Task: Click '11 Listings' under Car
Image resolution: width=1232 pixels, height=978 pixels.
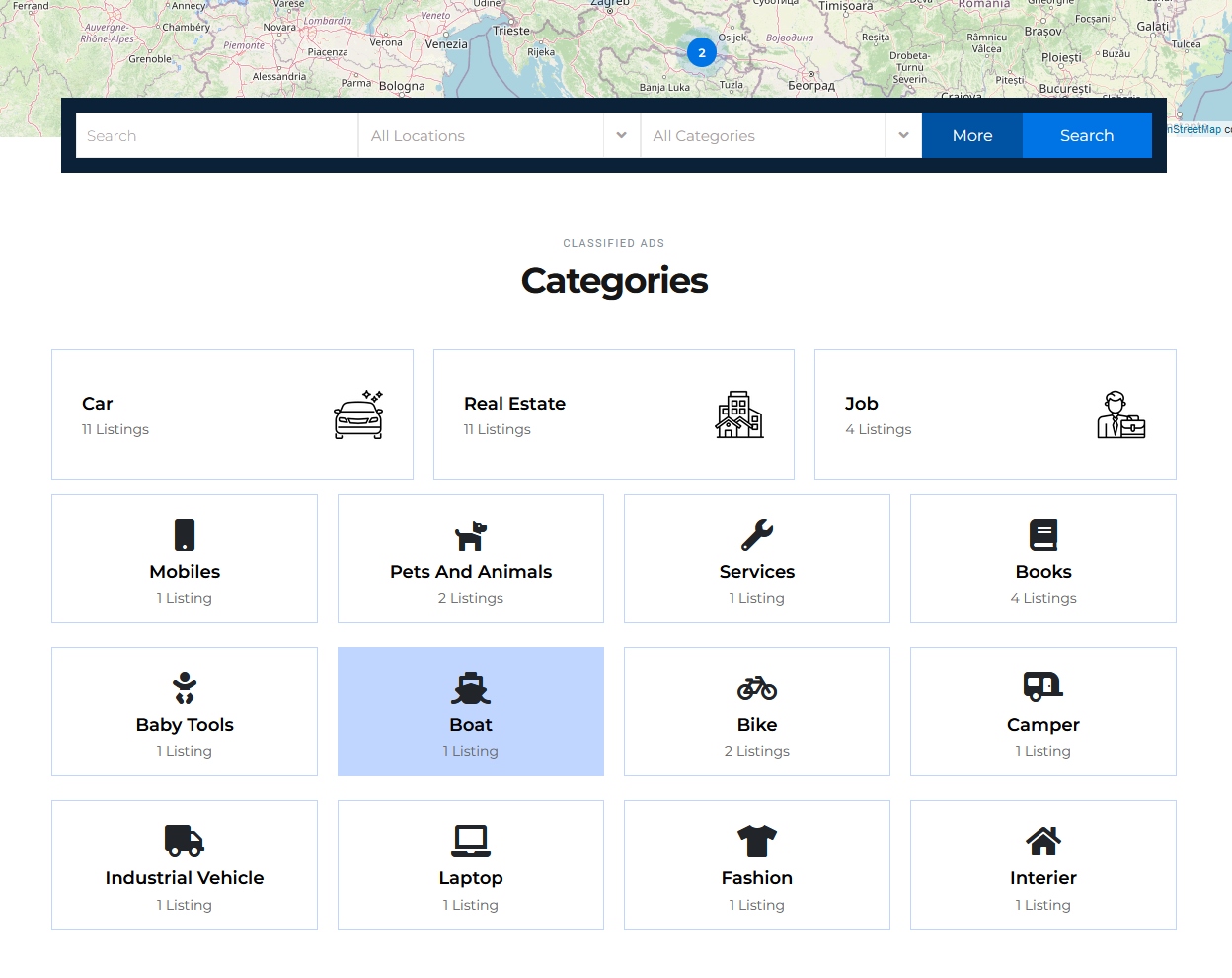Action: click(x=115, y=429)
